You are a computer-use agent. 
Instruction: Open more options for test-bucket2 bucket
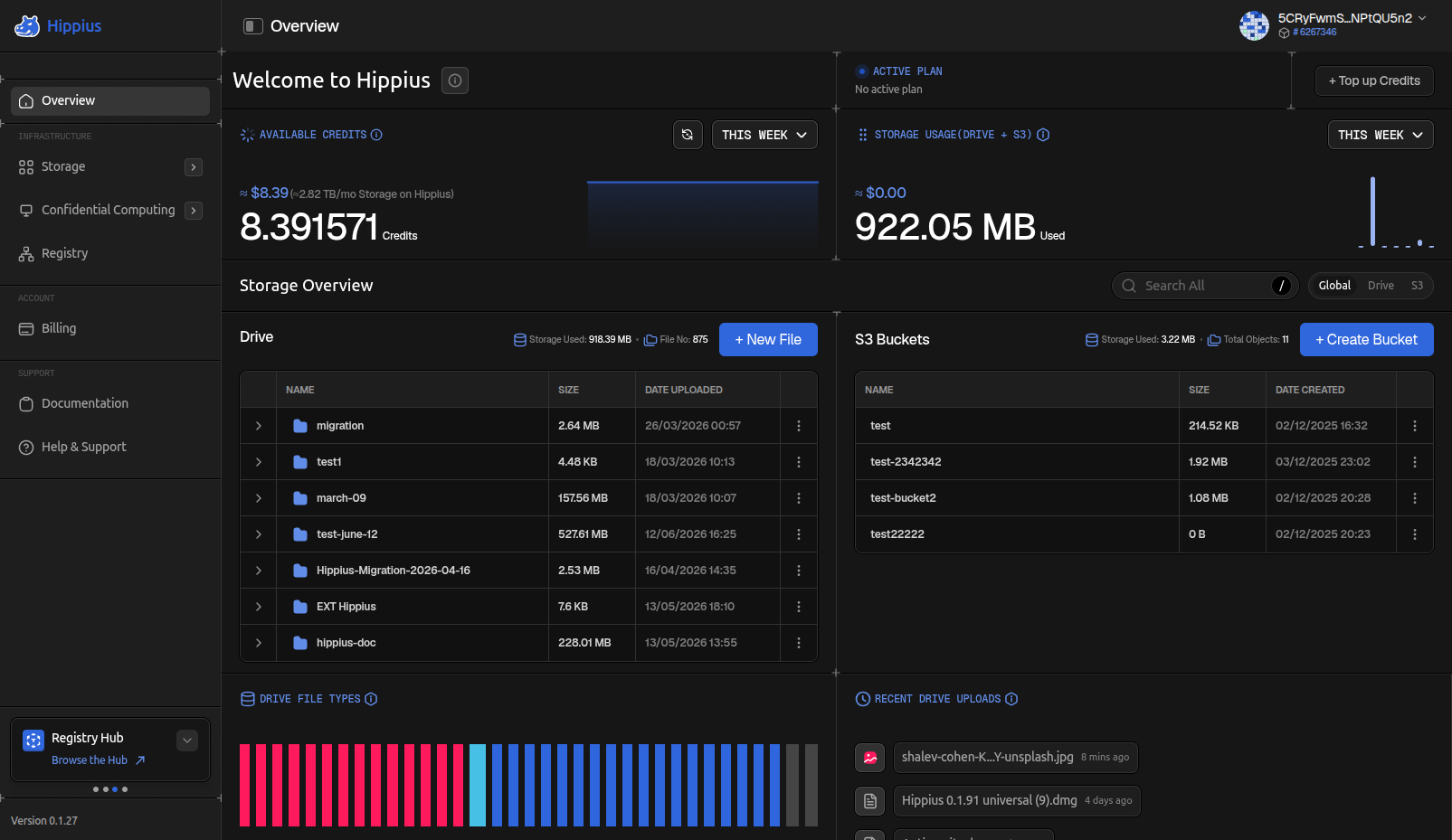(1415, 498)
